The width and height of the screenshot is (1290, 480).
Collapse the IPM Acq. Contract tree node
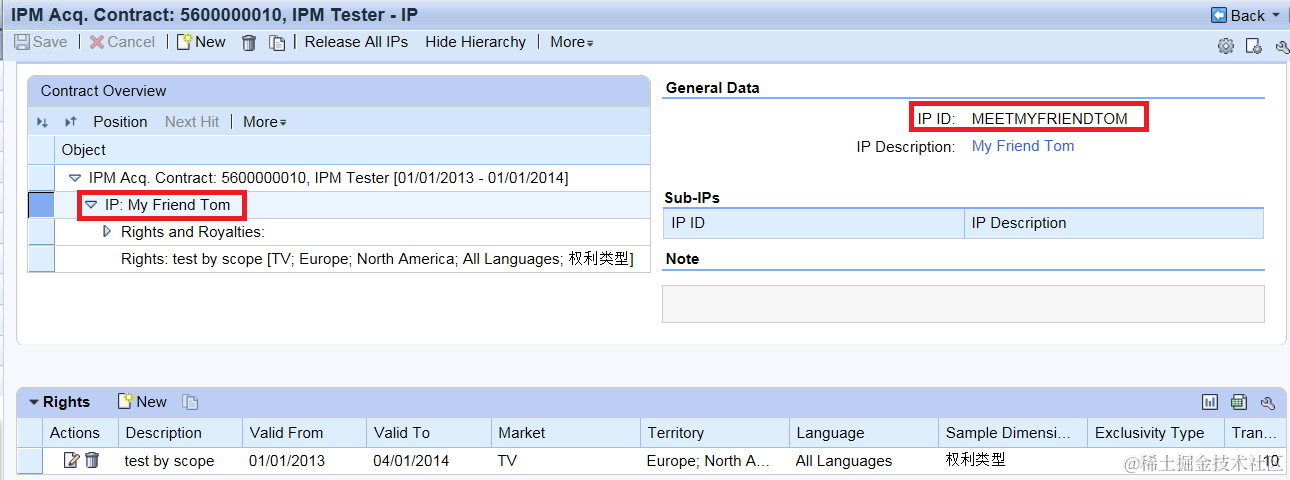click(x=74, y=178)
